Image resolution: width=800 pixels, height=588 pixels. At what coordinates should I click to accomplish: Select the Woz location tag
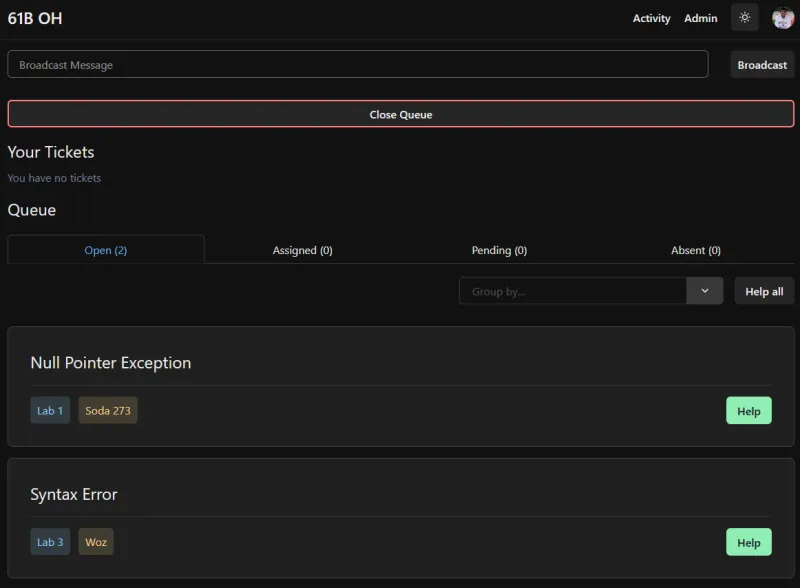point(96,542)
